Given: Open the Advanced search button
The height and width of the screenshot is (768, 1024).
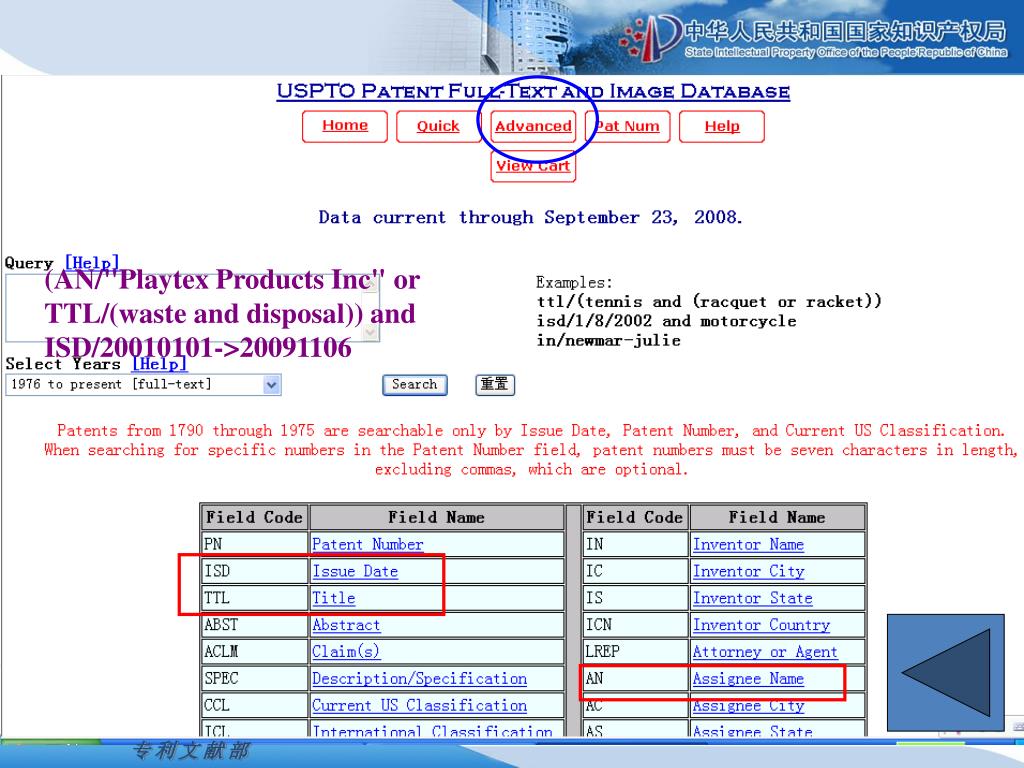Looking at the screenshot, I should 533,126.
